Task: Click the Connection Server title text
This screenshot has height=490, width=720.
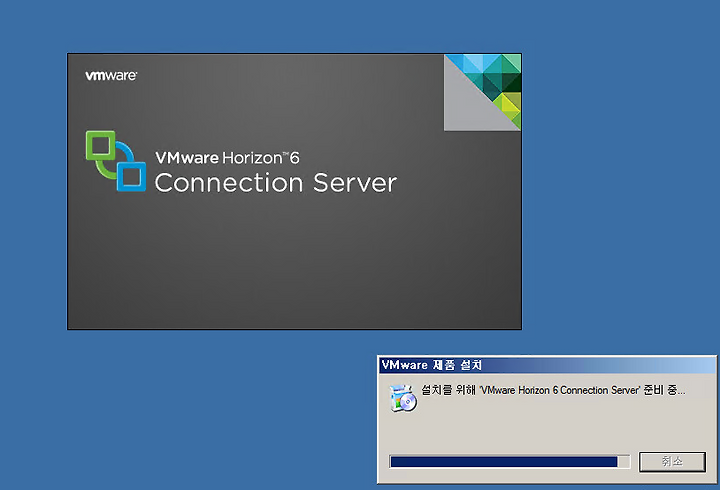Action: 276,183
